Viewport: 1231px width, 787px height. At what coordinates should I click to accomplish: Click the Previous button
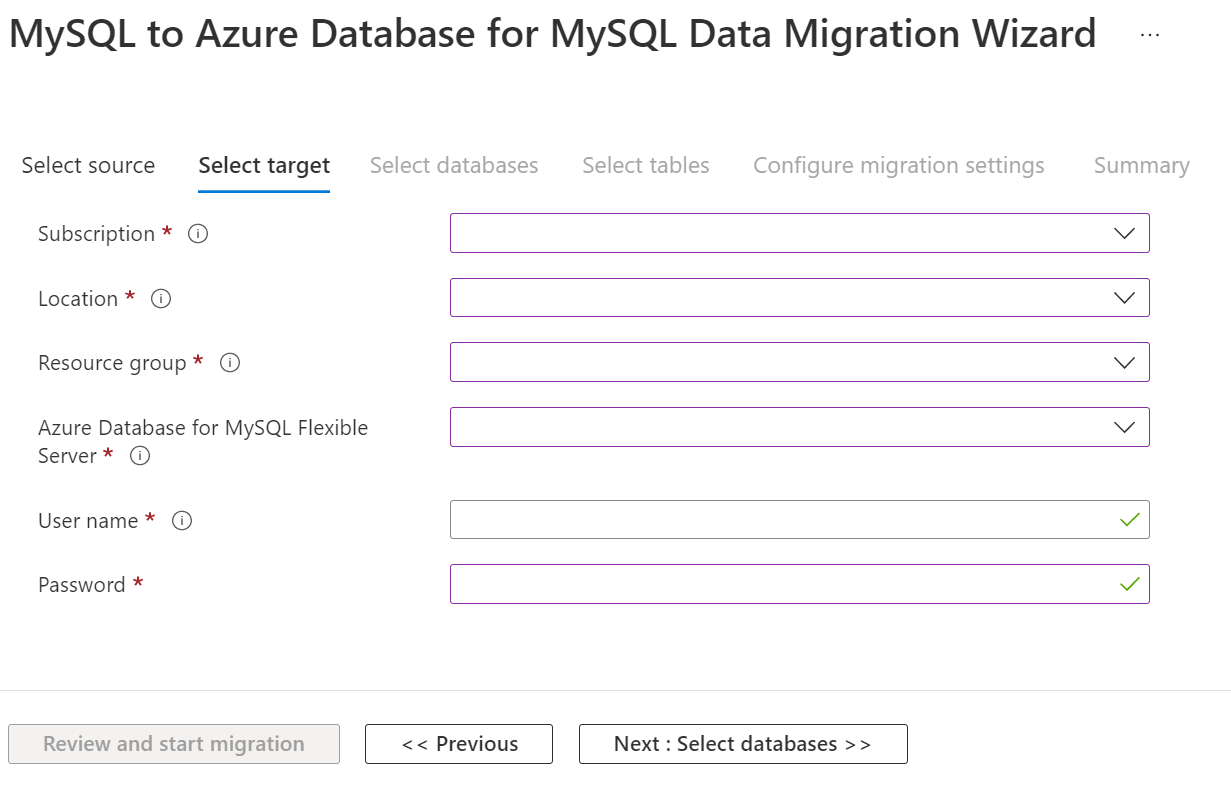pos(458,744)
